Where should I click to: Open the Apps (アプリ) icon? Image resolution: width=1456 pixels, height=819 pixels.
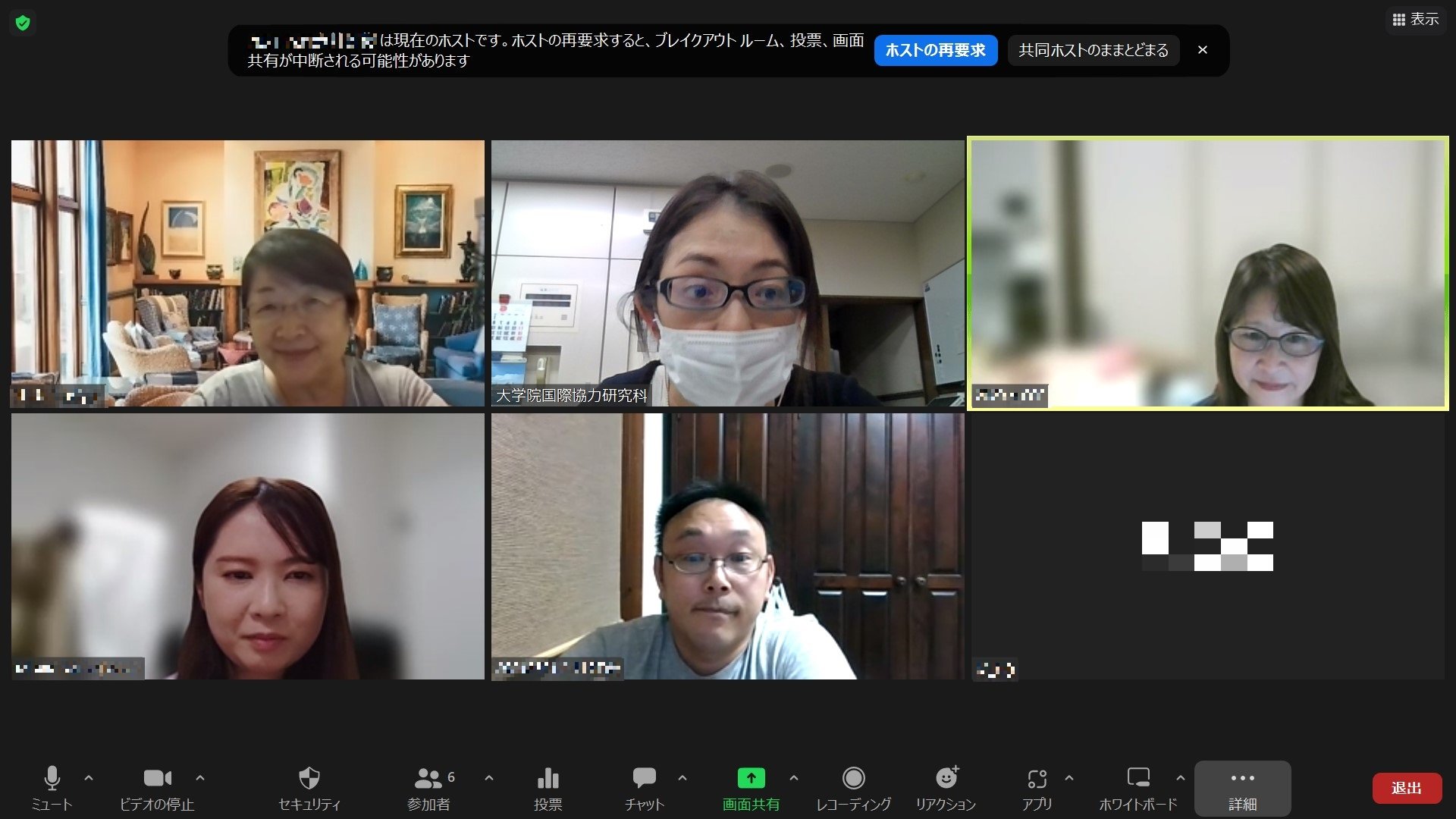click(x=1037, y=779)
